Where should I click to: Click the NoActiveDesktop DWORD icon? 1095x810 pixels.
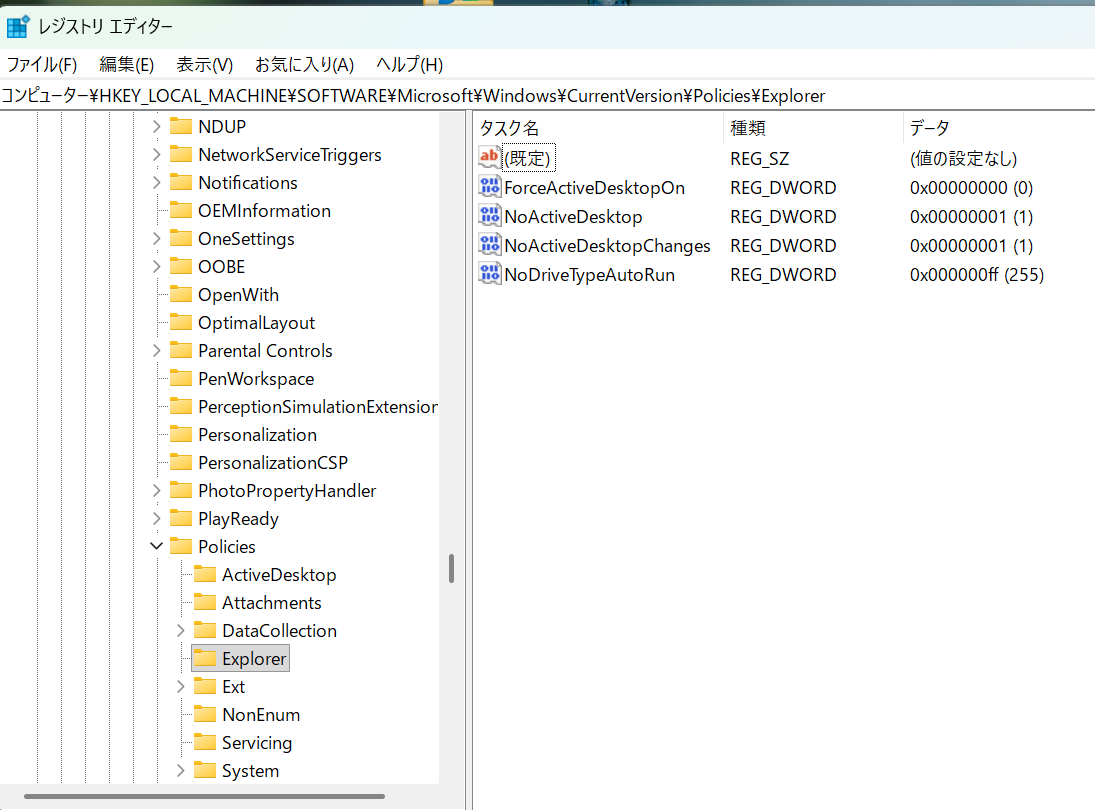click(490, 216)
